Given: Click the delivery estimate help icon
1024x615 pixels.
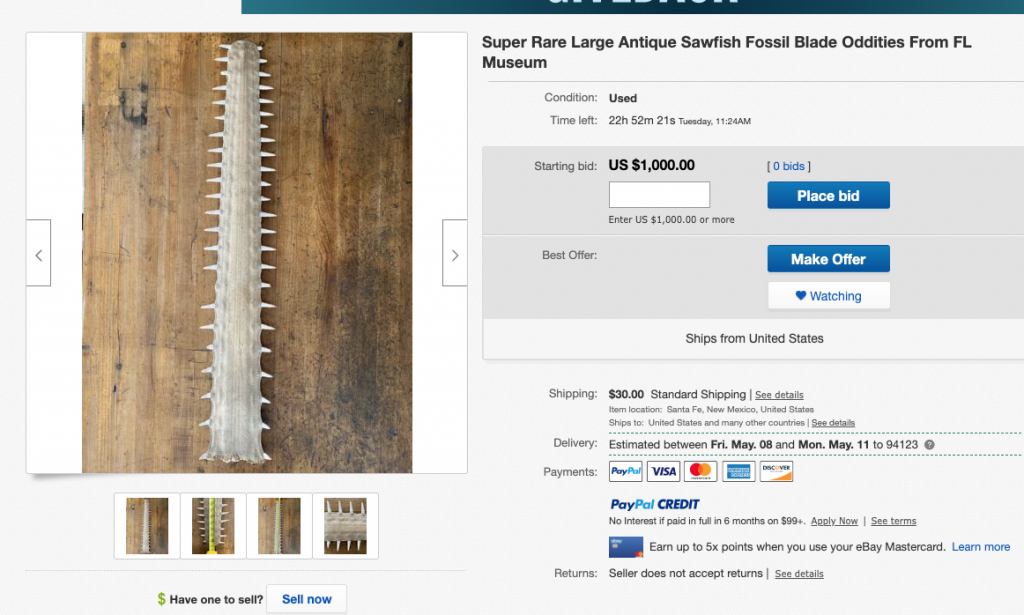Looking at the screenshot, I should point(929,444).
